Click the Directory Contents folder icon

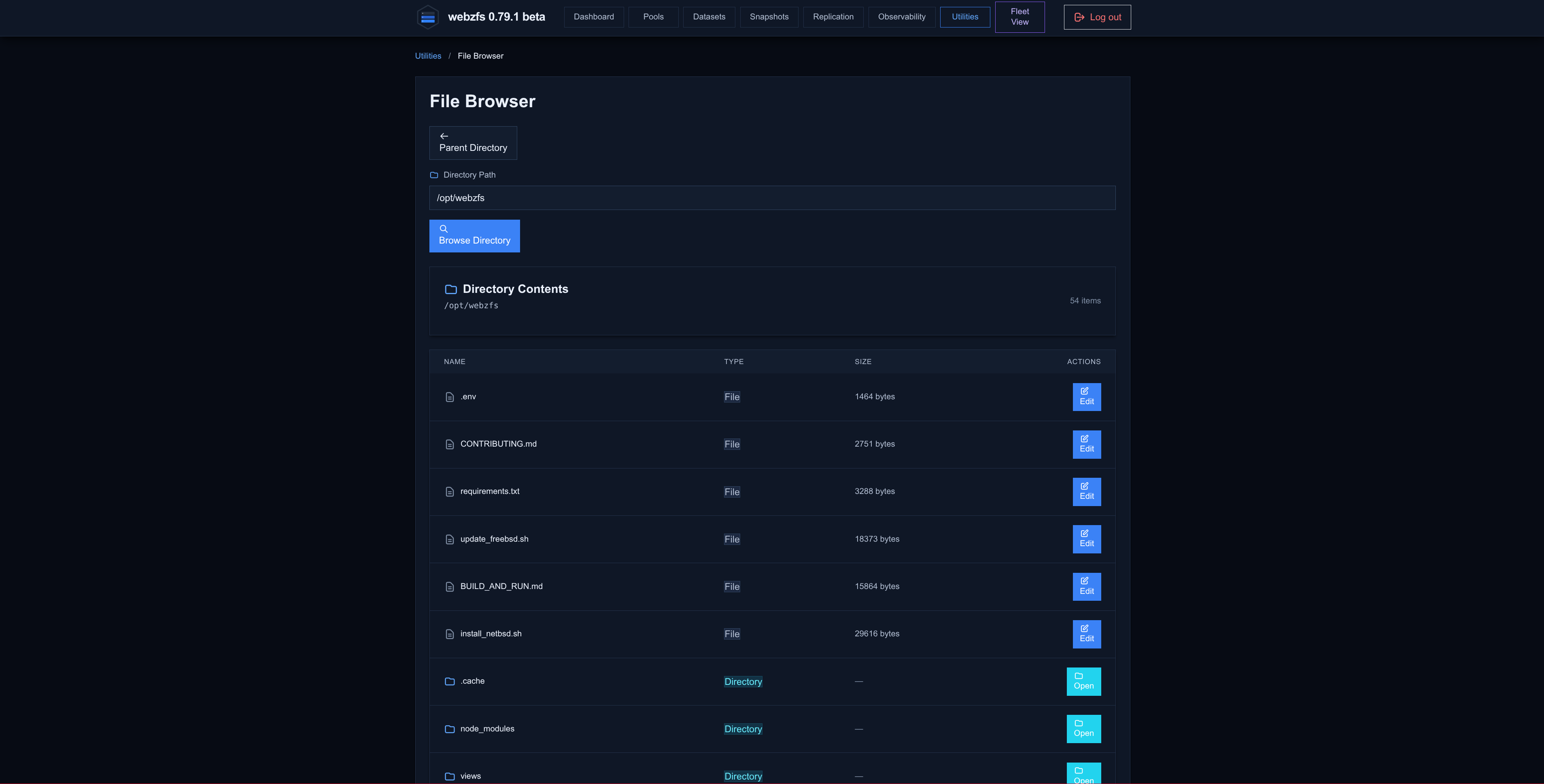(451, 289)
